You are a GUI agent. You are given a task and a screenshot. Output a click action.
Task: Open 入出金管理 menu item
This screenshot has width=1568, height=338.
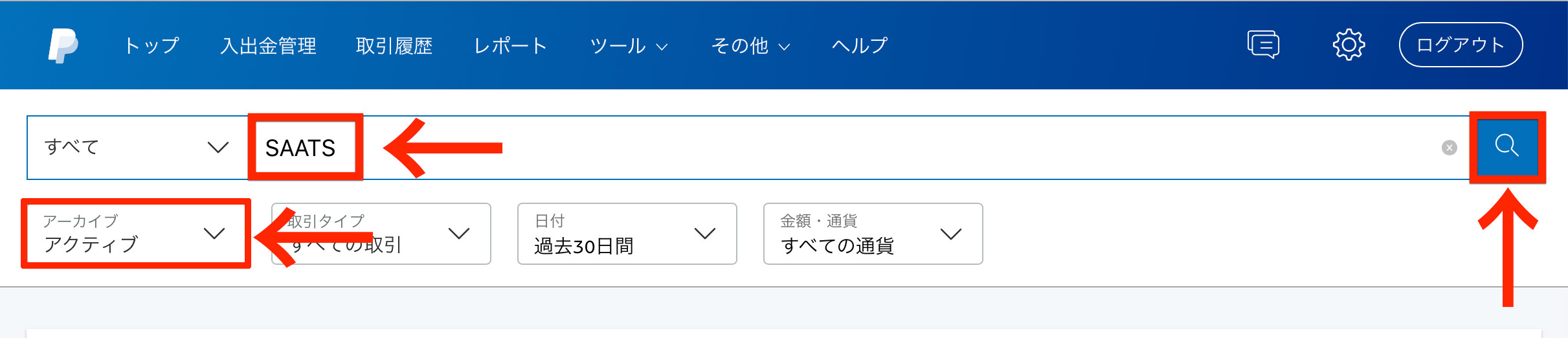point(268,45)
